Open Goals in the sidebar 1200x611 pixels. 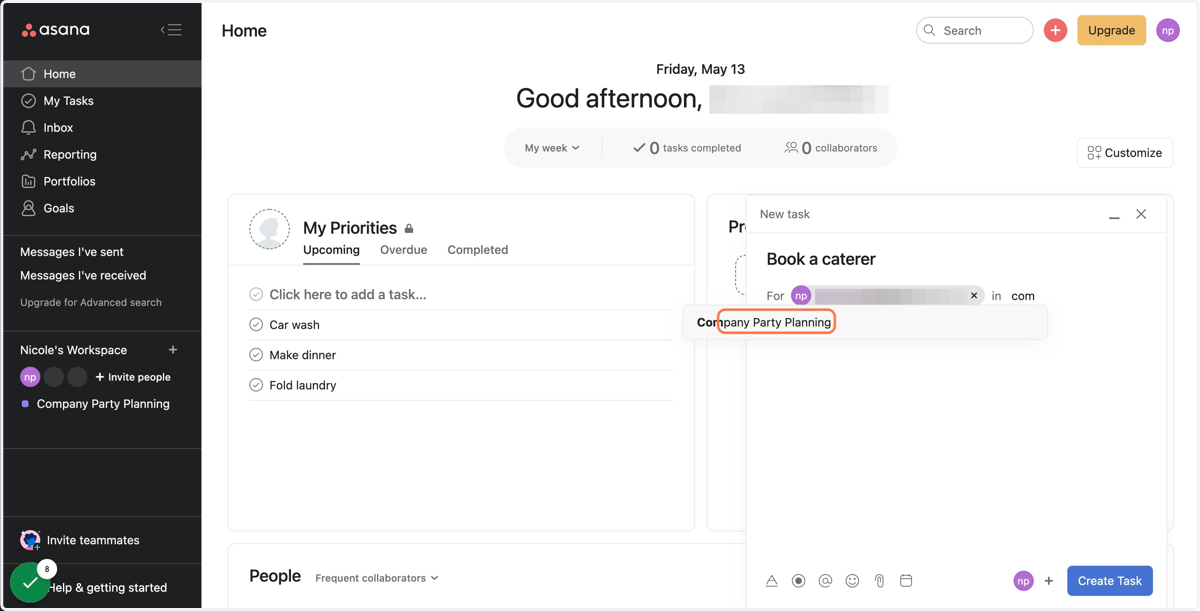click(x=101, y=208)
